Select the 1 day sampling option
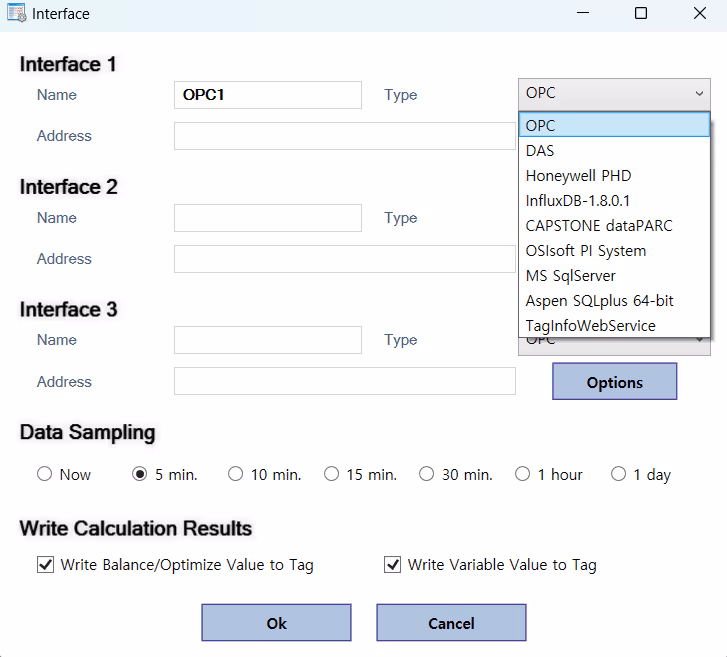 [x=619, y=474]
